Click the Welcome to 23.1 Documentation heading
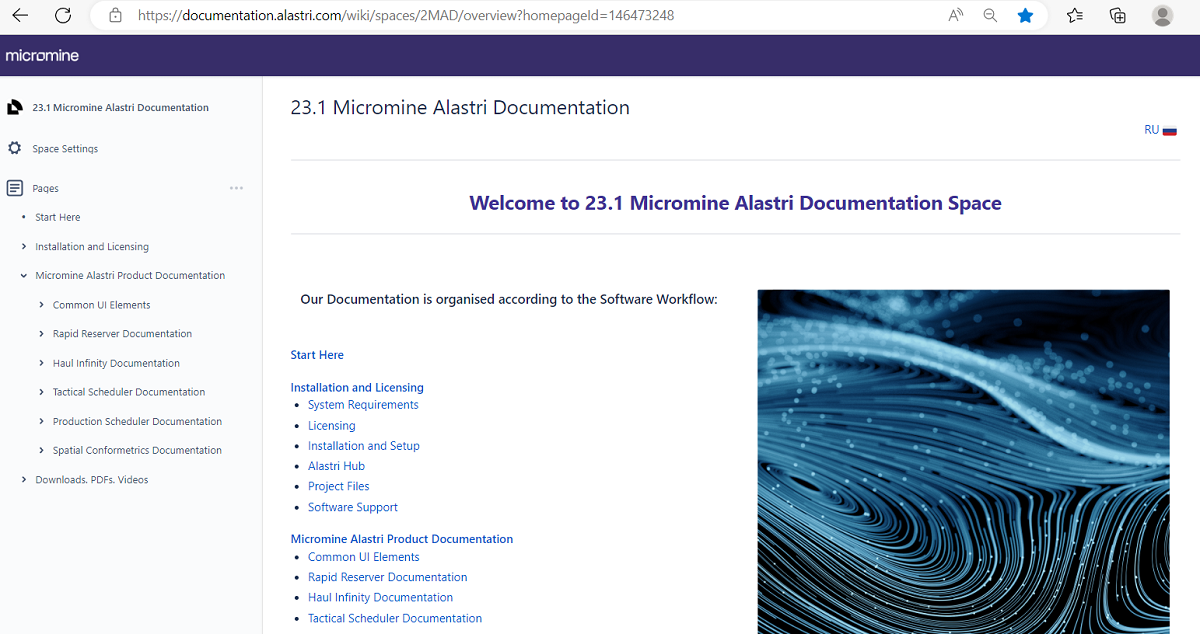 click(735, 203)
